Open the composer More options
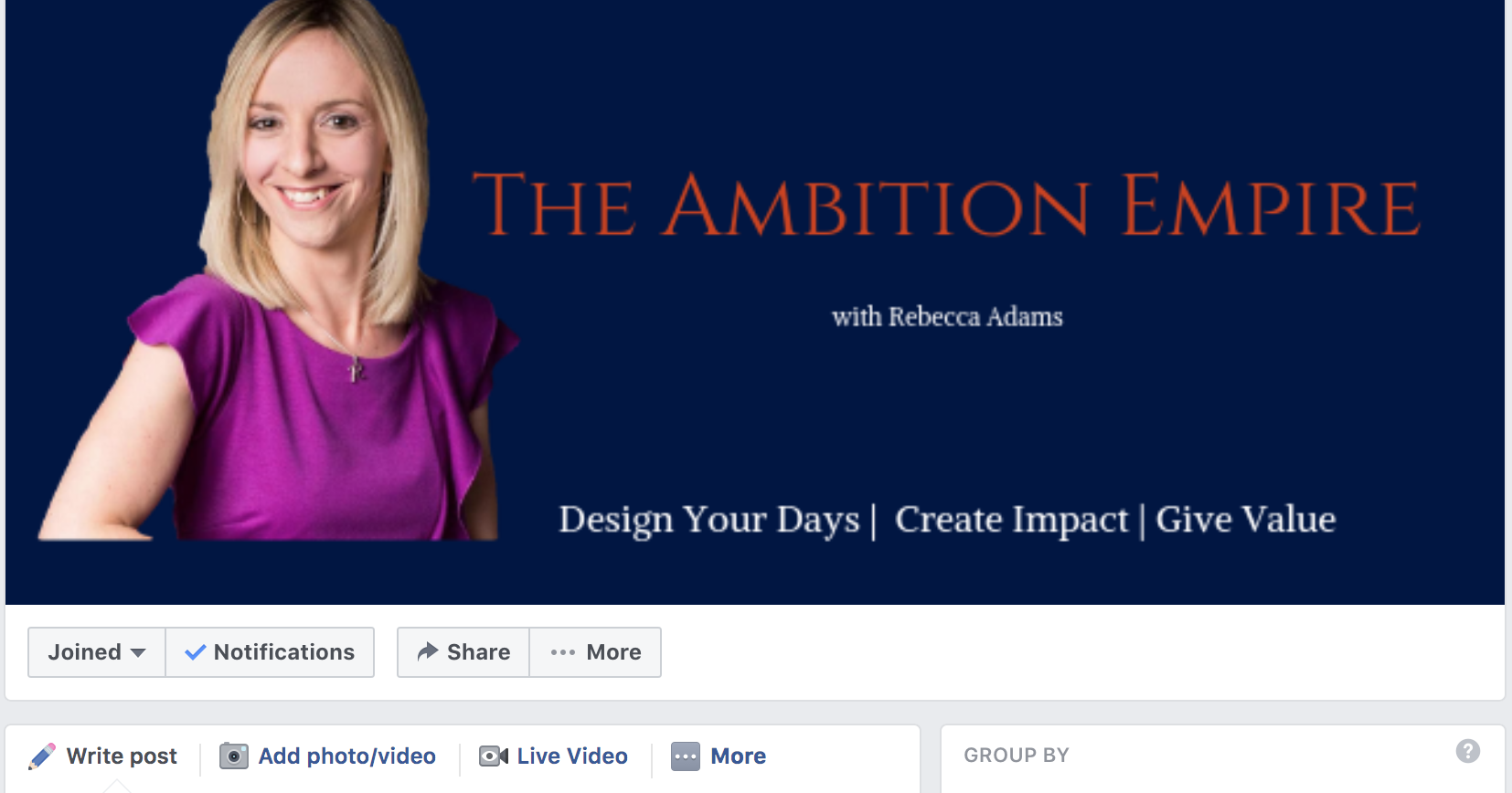 (x=719, y=756)
